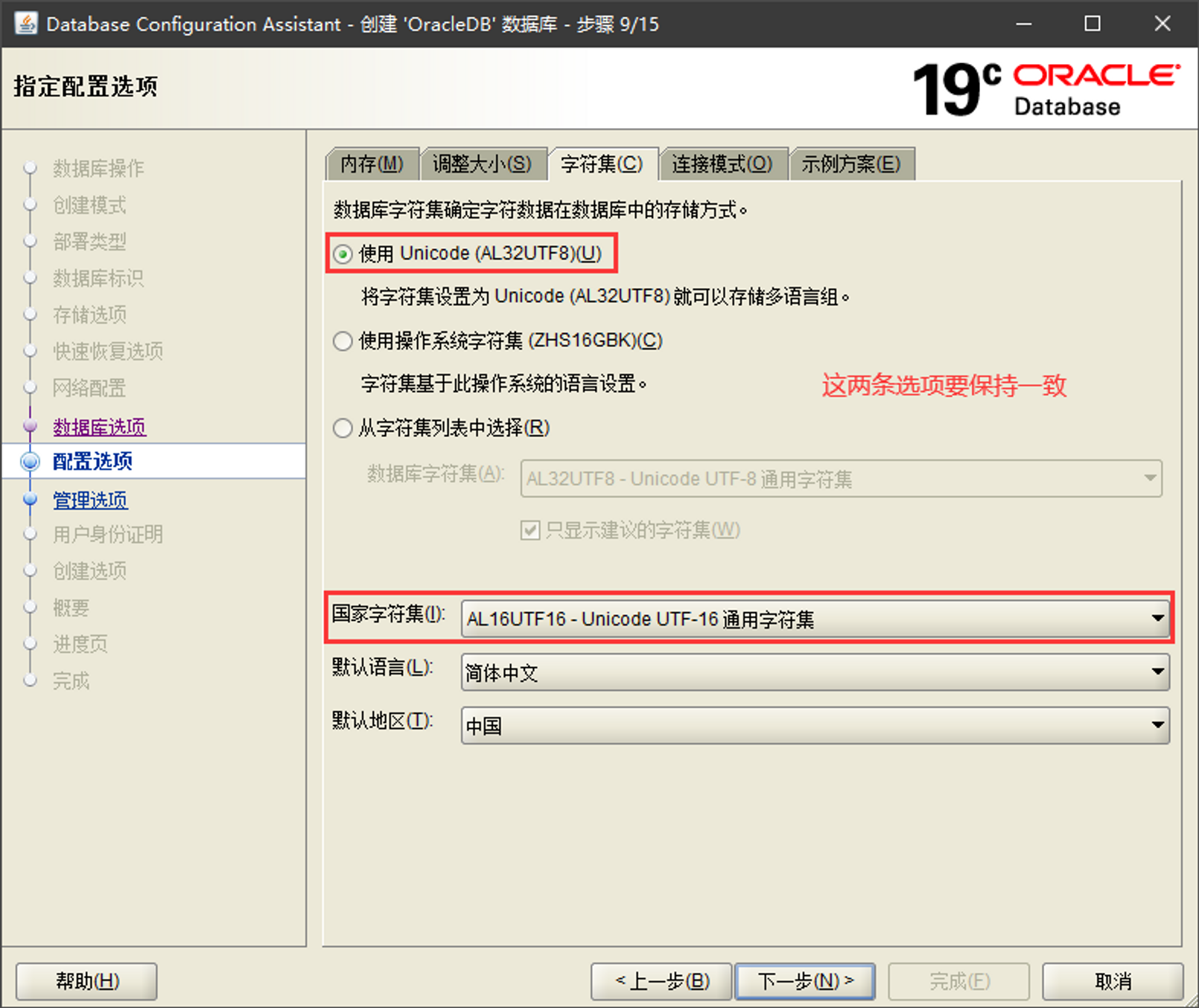Click the 下一步(N) button
The image size is (1199, 1008).
pos(804,981)
